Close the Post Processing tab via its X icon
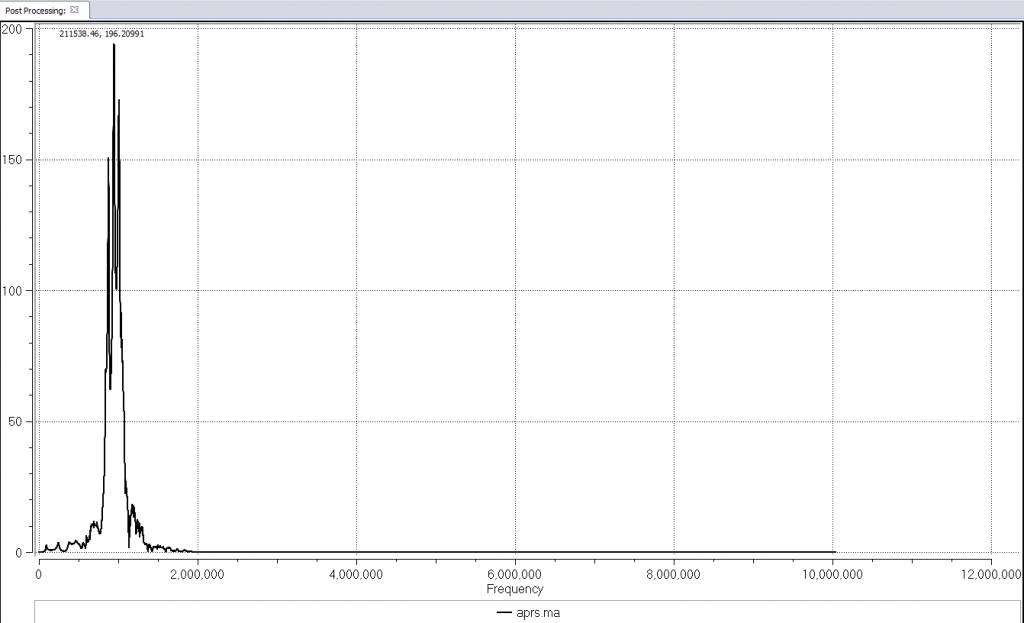Image resolution: width=1024 pixels, height=623 pixels. coord(74,9)
